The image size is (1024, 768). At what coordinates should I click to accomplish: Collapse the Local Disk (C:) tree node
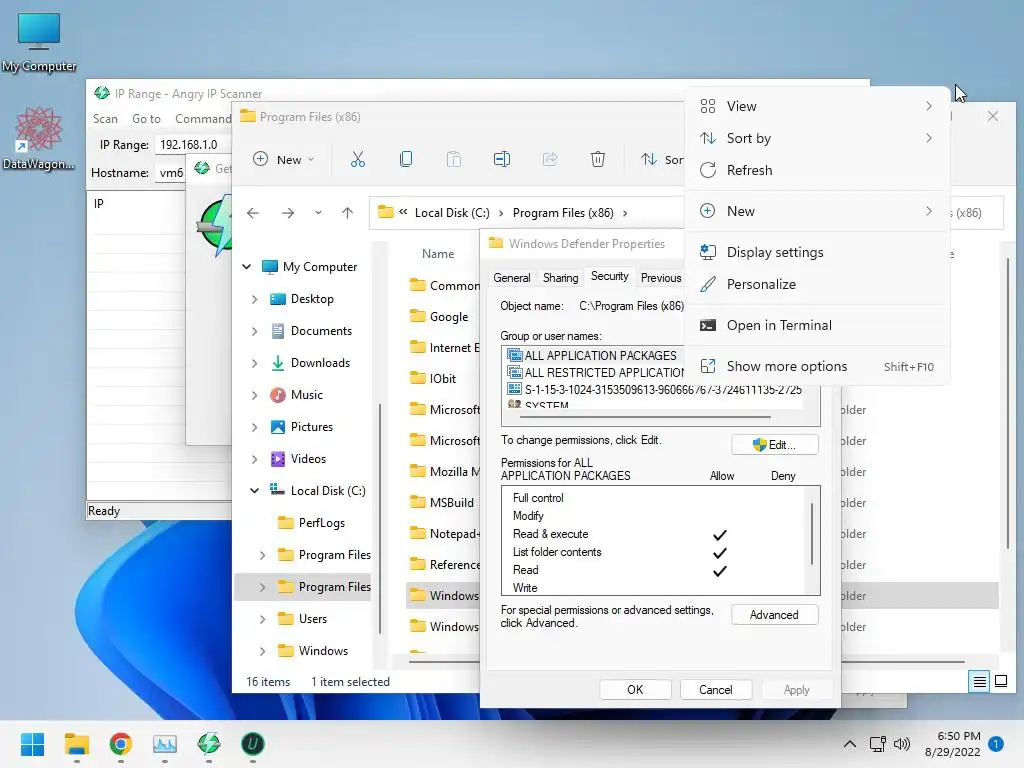tap(255, 490)
